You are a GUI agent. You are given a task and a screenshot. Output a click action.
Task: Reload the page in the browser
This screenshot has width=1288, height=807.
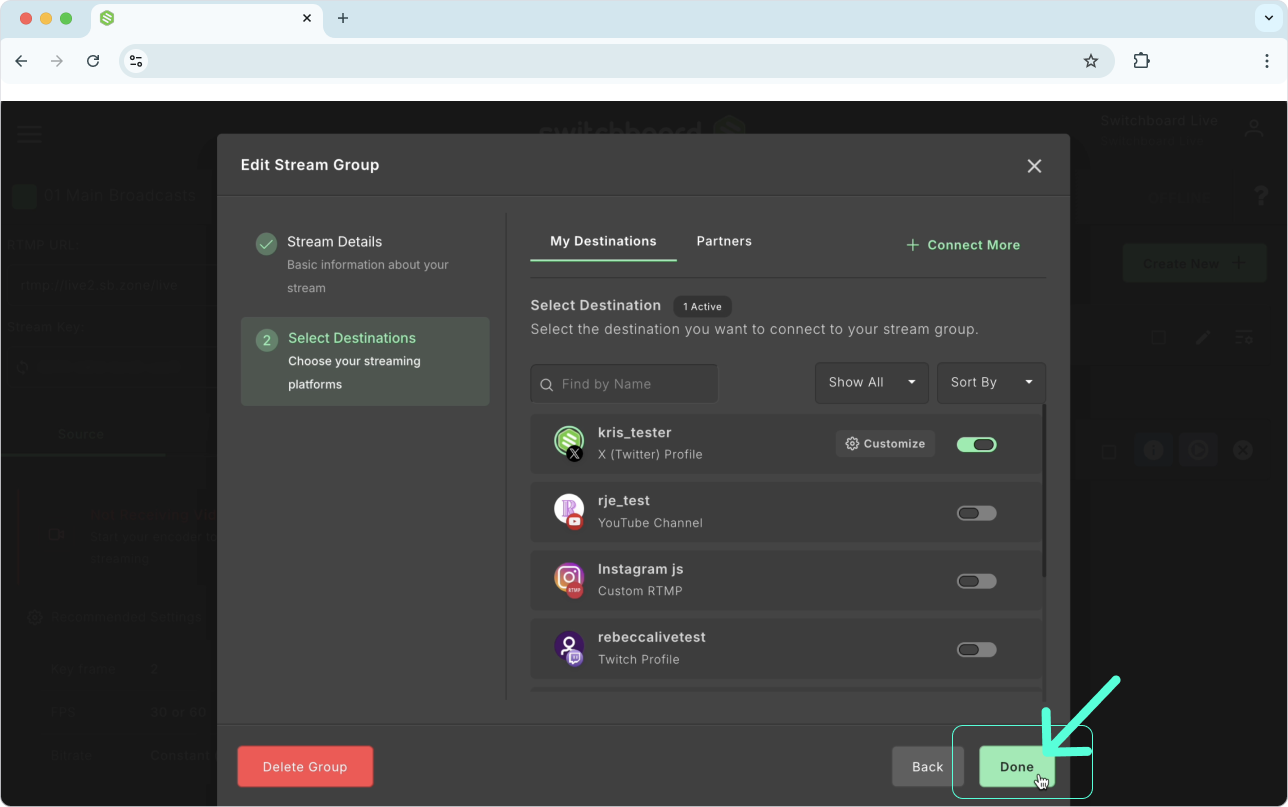point(93,61)
